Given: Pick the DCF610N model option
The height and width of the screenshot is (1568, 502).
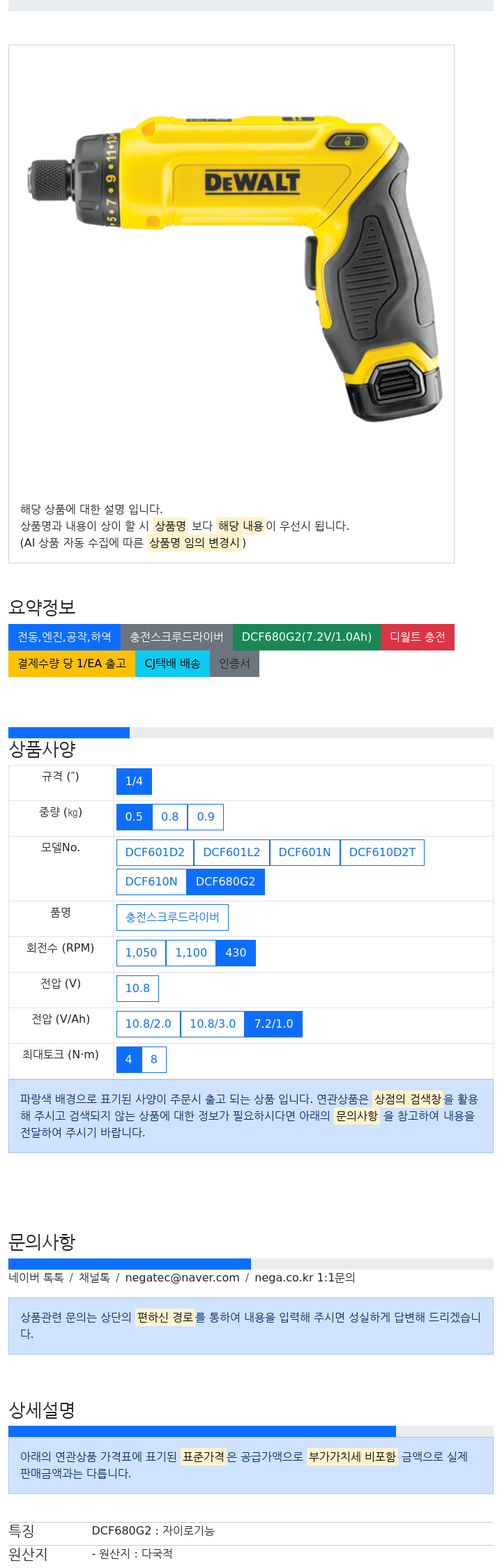Looking at the screenshot, I should [x=151, y=882].
